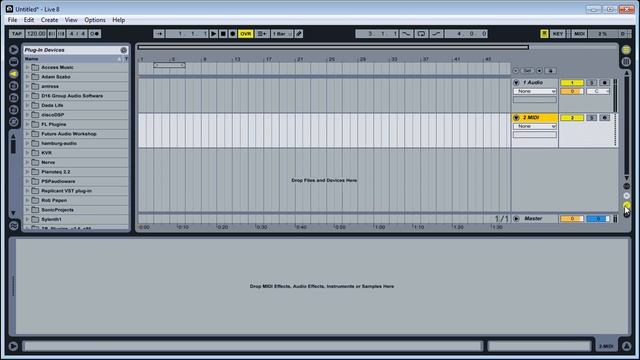The height and width of the screenshot is (360, 640).
Task: Expand the Adam Szabo folder
Action: [27, 77]
